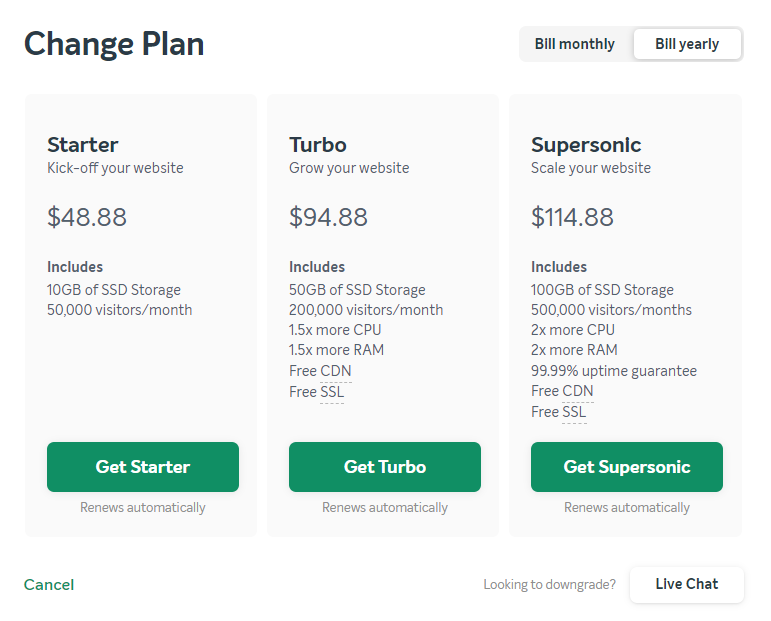Click the CDN term in Turbo plan

(x=336, y=371)
